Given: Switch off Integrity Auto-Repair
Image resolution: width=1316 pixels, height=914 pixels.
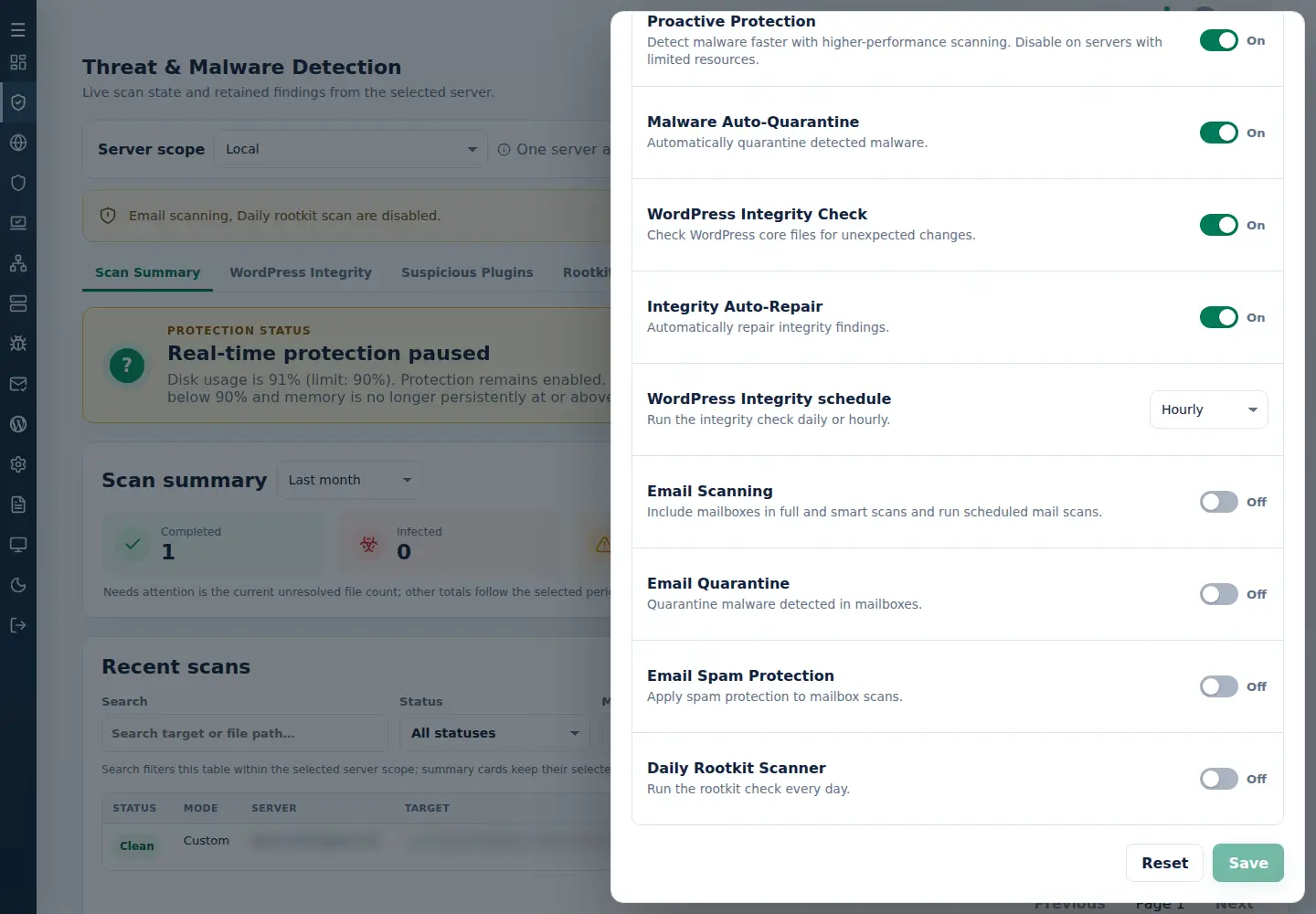Looking at the screenshot, I should [x=1218, y=317].
